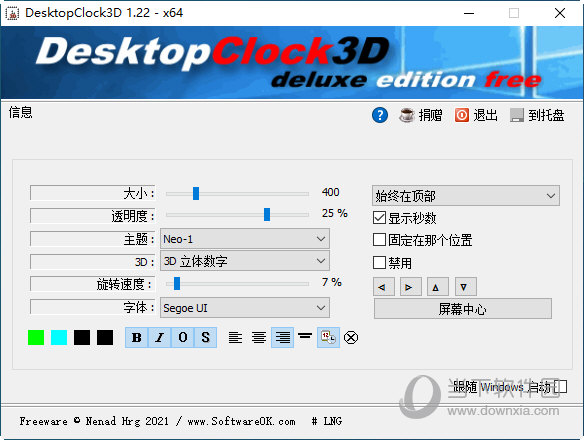Move clock up with up arrow button

pyautogui.click(x=438, y=287)
